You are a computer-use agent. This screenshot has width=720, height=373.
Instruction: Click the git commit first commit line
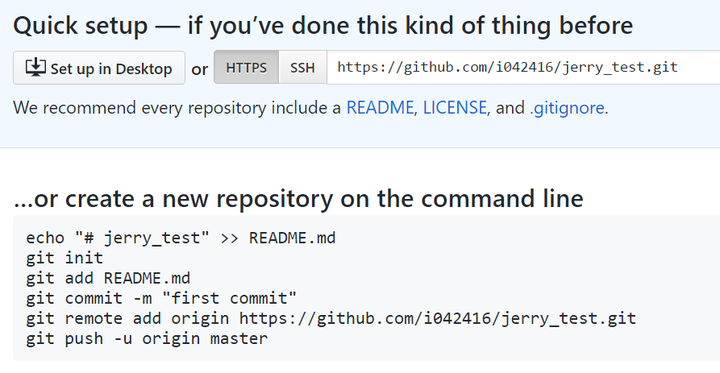[161, 298]
